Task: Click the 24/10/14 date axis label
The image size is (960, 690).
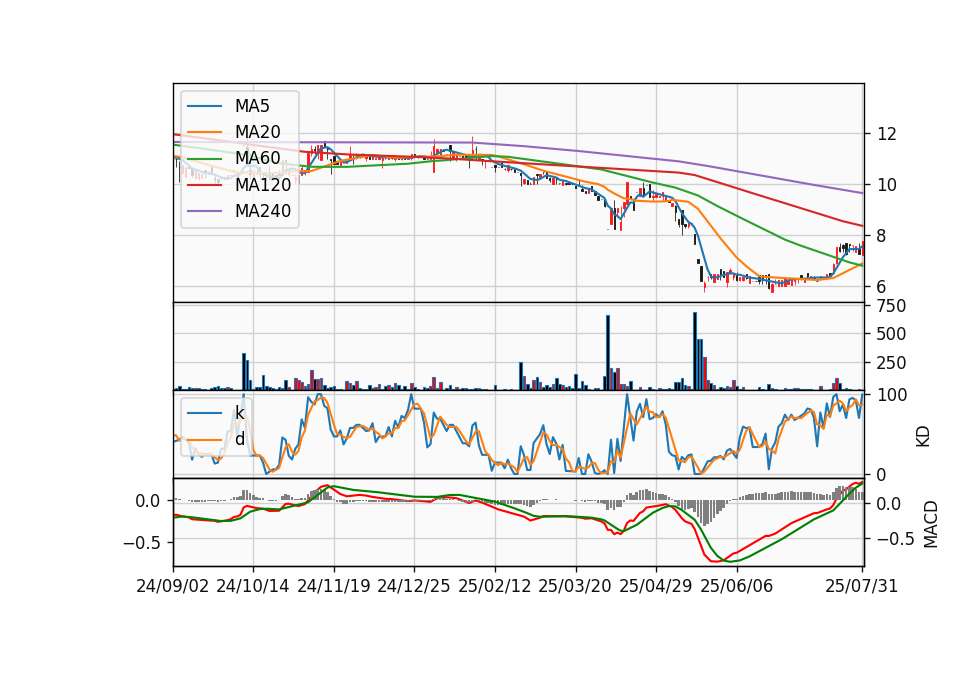Action: point(253,586)
